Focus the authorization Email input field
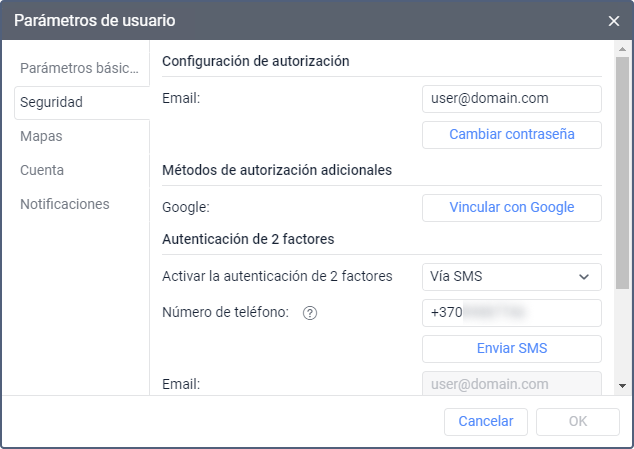Screen dimensions: 634x449 pyautogui.click(x=511, y=99)
